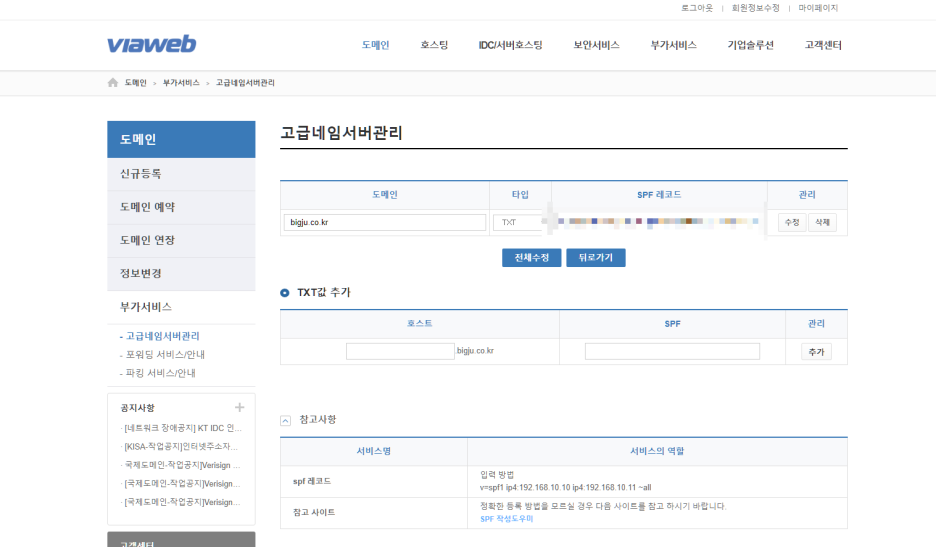Viewport: 936px width, 547px height.
Task: Collapse the 참고사항 section arrow
Action: coord(285,420)
